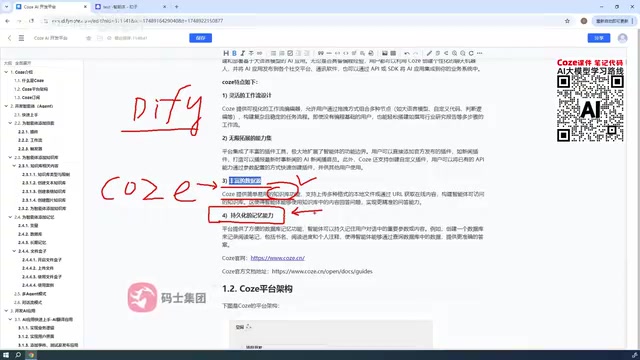Click the QR code image top right

coord(590,109)
